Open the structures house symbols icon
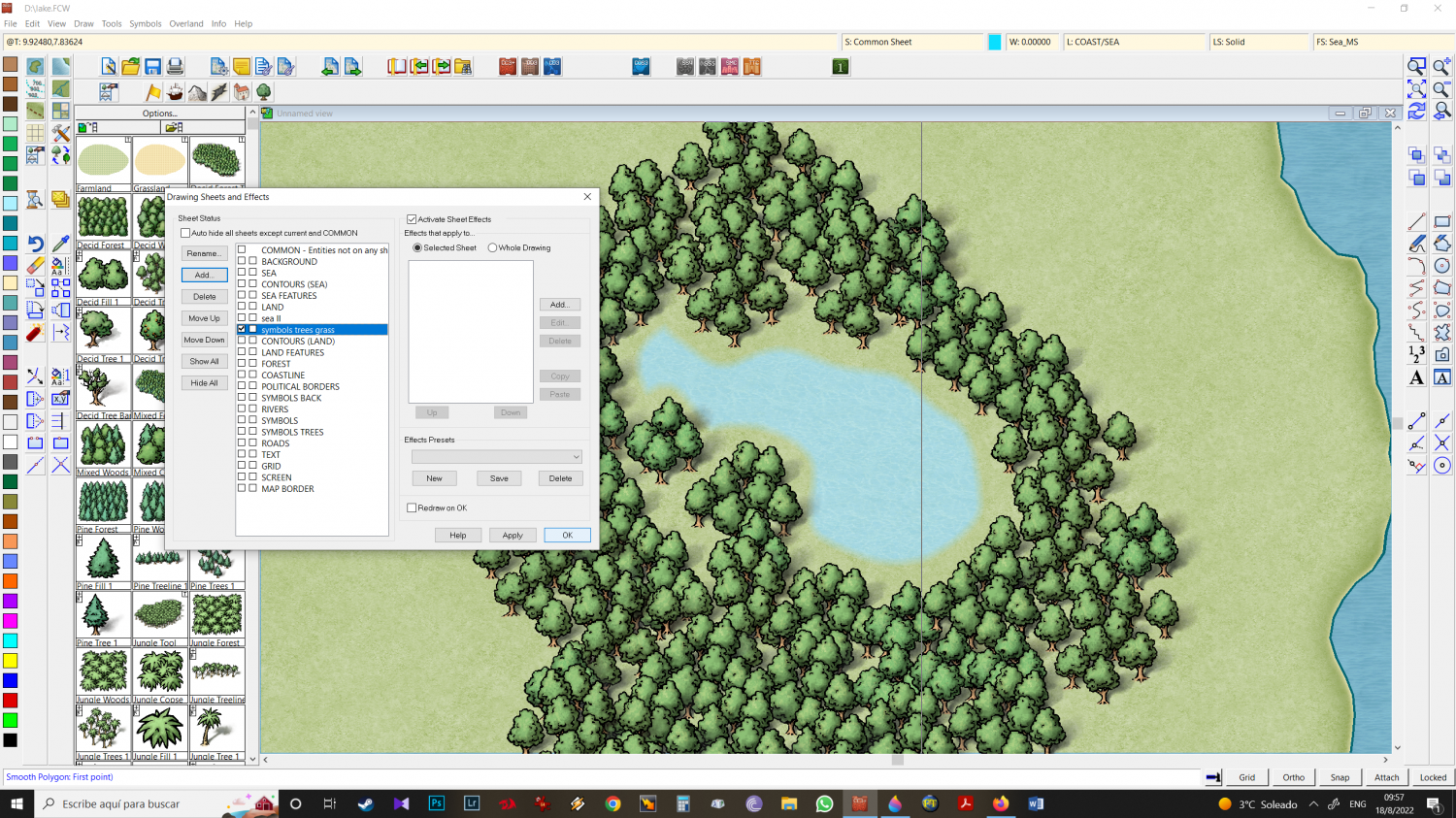 coord(242,92)
